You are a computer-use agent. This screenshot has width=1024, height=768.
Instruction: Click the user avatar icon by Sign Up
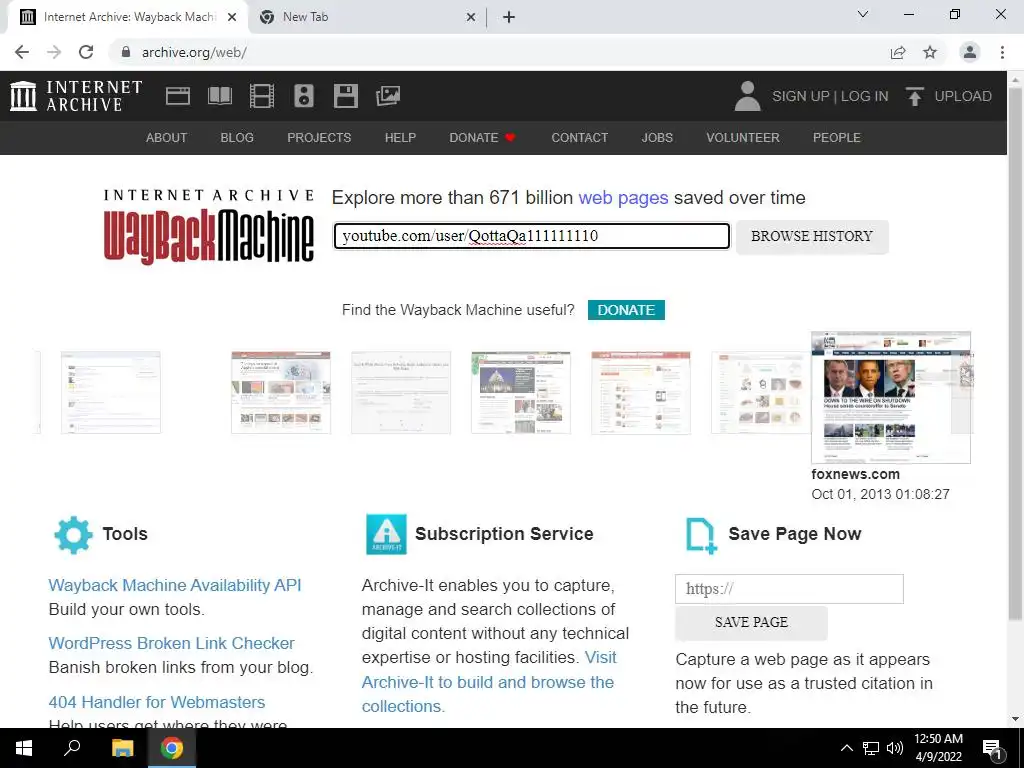click(x=747, y=96)
